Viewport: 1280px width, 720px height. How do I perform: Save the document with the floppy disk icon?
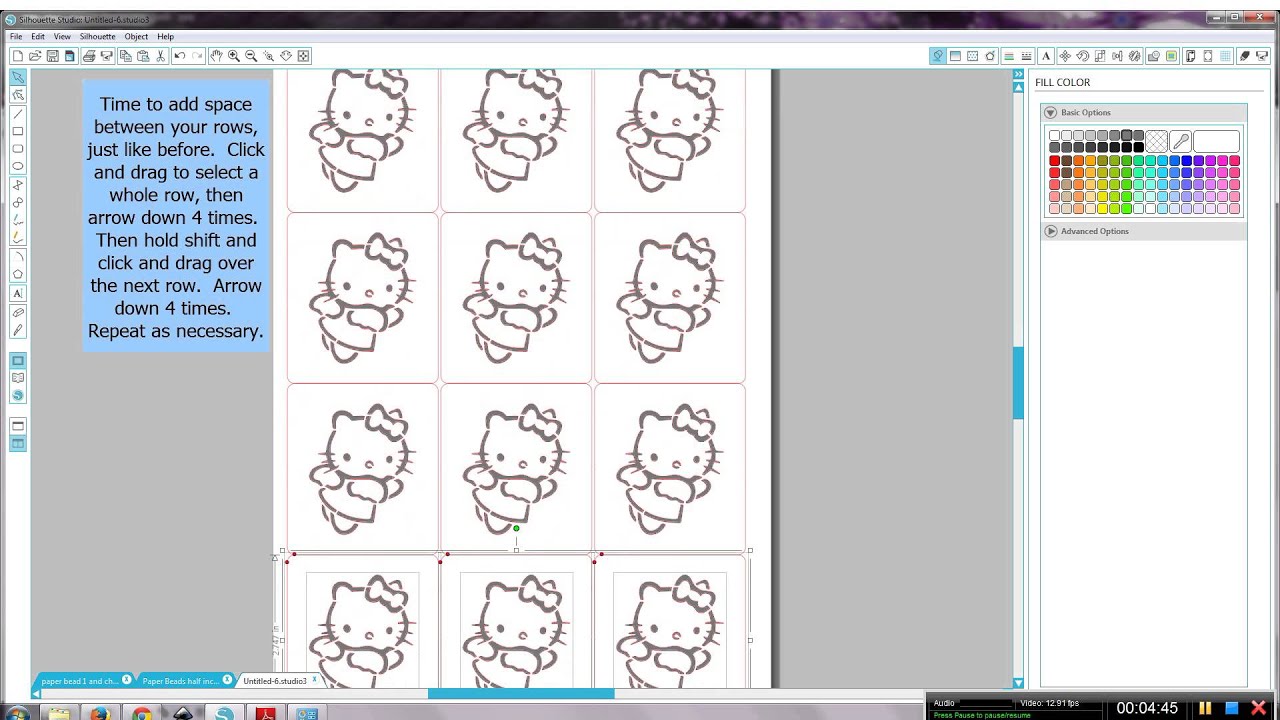coord(52,56)
